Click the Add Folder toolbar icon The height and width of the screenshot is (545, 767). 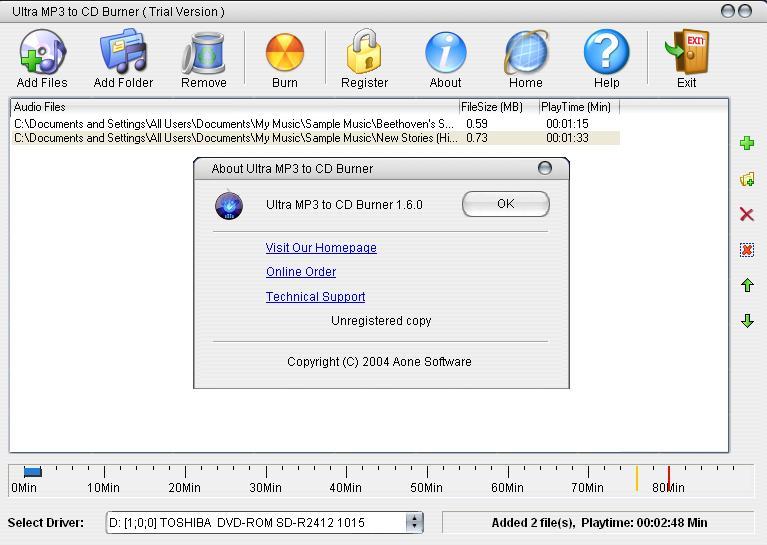(123, 51)
